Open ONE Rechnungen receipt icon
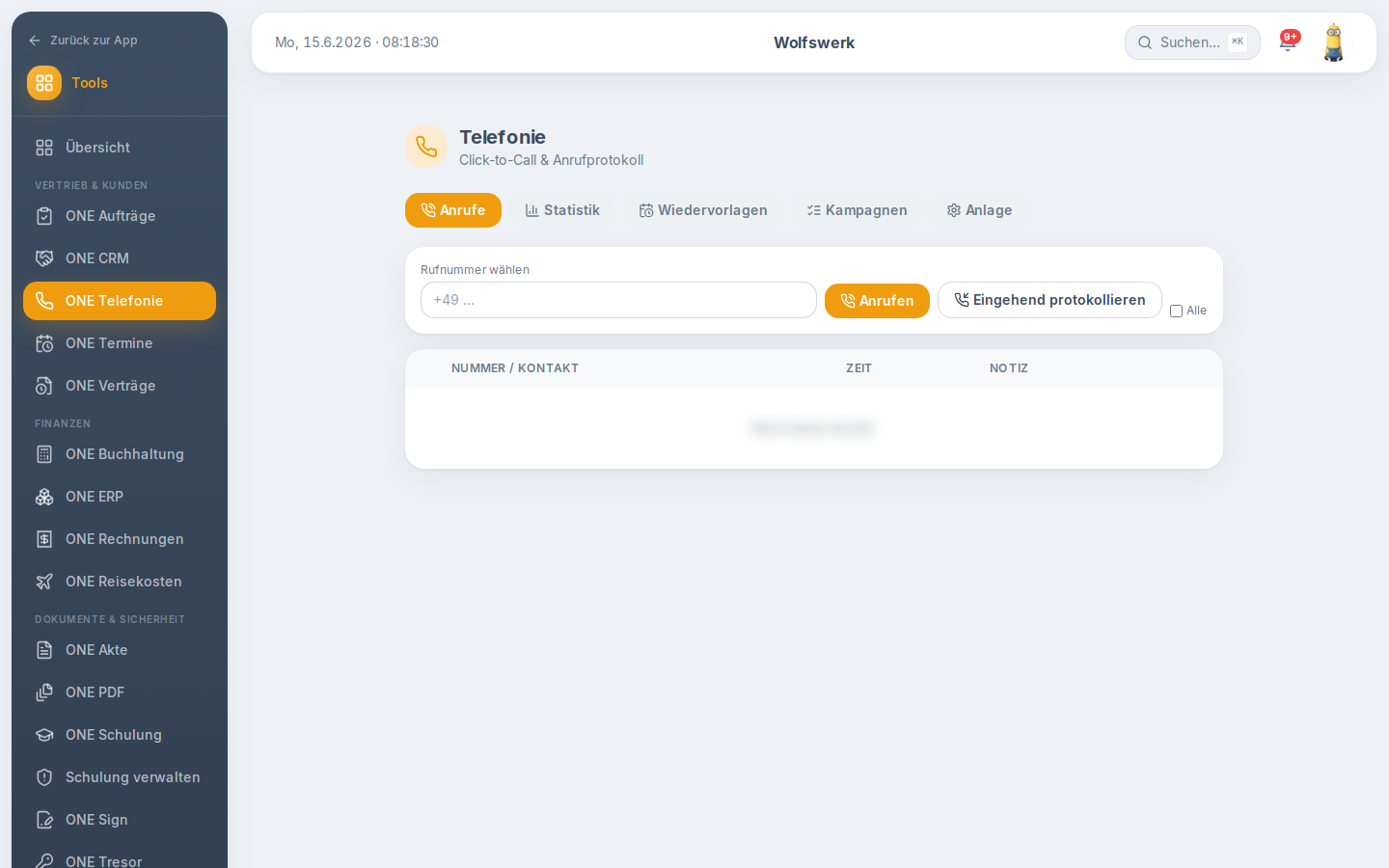1389x868 pixels. (44, 539)
